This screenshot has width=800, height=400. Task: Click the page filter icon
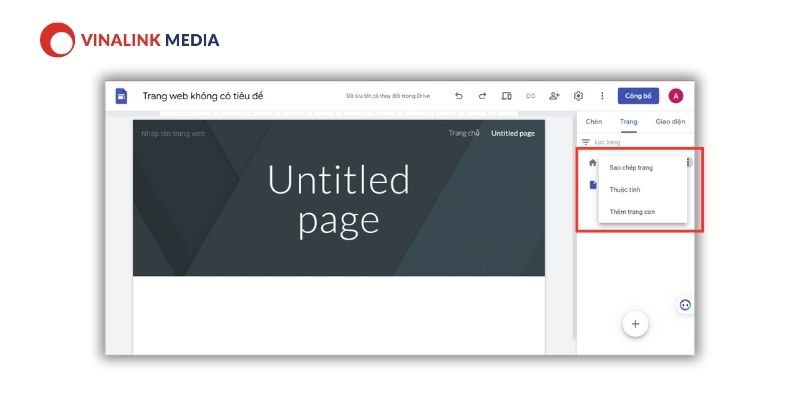pyautogui.click(x=586, y=142)
